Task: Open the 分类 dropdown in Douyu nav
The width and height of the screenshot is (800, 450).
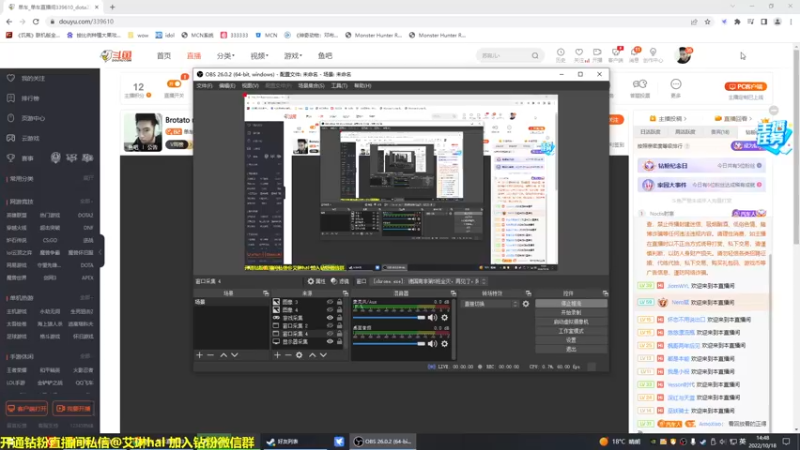Action: pyautogui.click(x=226, y=56)
